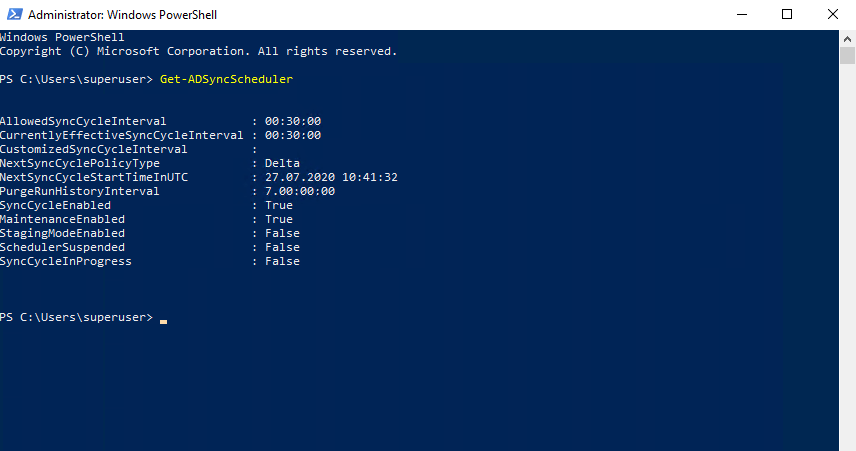Click the SyncCycleInProgress False value
Image resolution: width=856 pixels, height=451 pixels.
click(x=282, y=261)
